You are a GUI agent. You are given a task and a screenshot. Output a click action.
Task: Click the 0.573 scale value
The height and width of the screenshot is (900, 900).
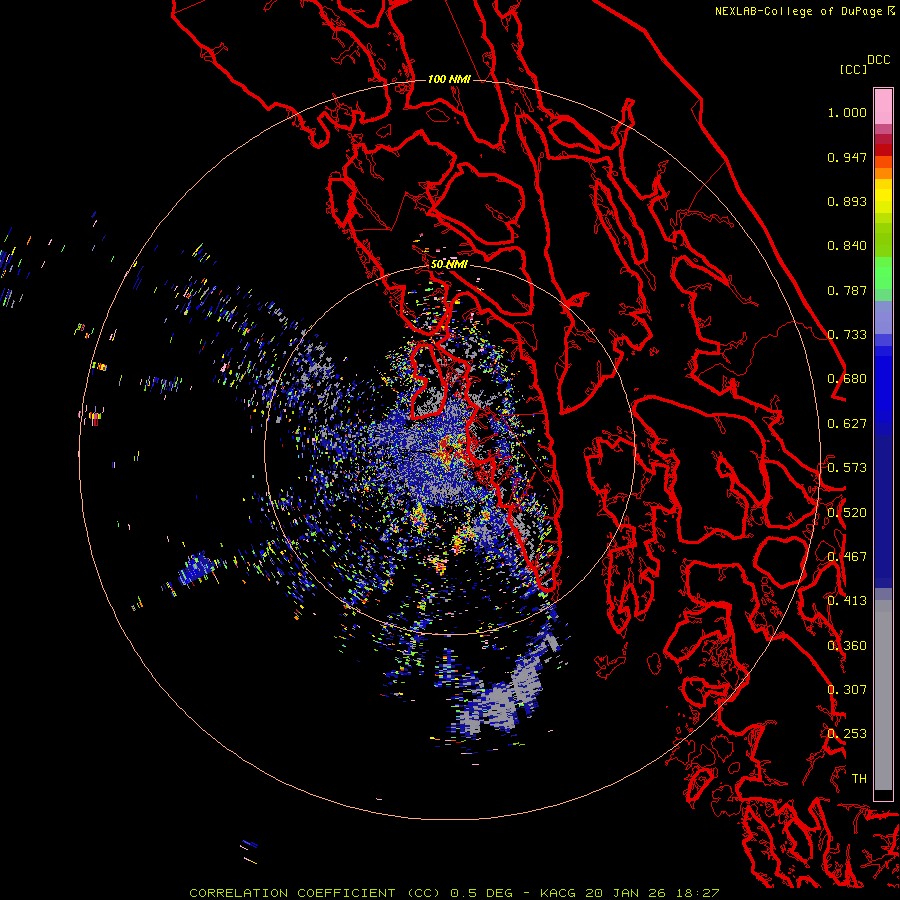click(847, 468)
